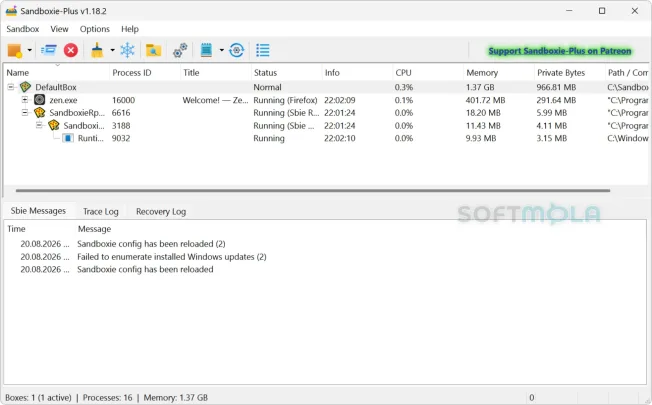
Task: Open Support Sandboxie-Plus on Patreon link
Action: coord(560,51)
